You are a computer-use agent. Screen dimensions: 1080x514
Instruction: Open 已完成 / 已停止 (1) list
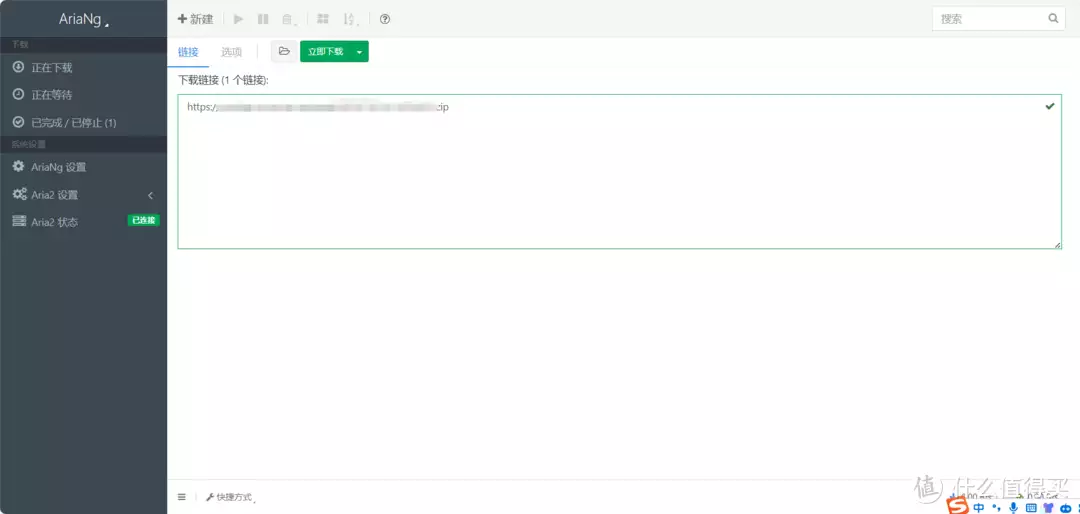(x=83, y=123)
